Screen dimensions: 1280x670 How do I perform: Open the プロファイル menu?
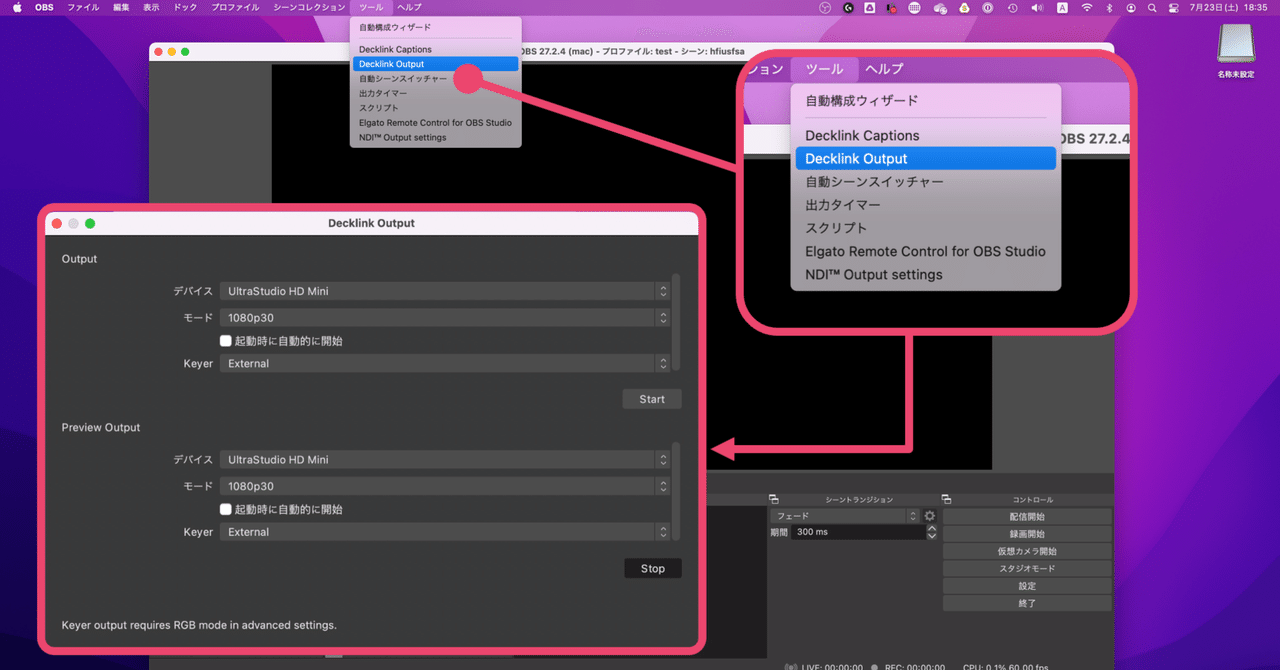(x=235, y=7)
